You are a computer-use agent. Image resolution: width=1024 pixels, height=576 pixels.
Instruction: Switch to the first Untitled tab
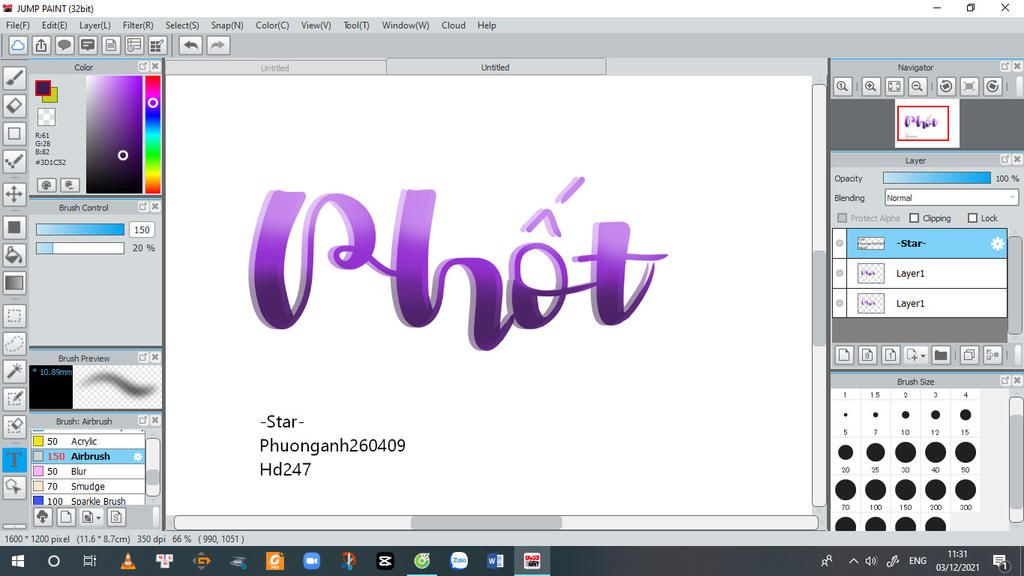pos(275,68)
